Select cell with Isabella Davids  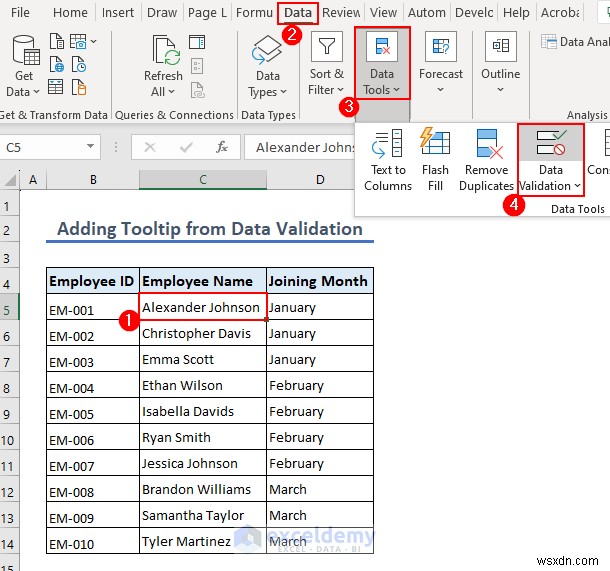coord(203,411)
